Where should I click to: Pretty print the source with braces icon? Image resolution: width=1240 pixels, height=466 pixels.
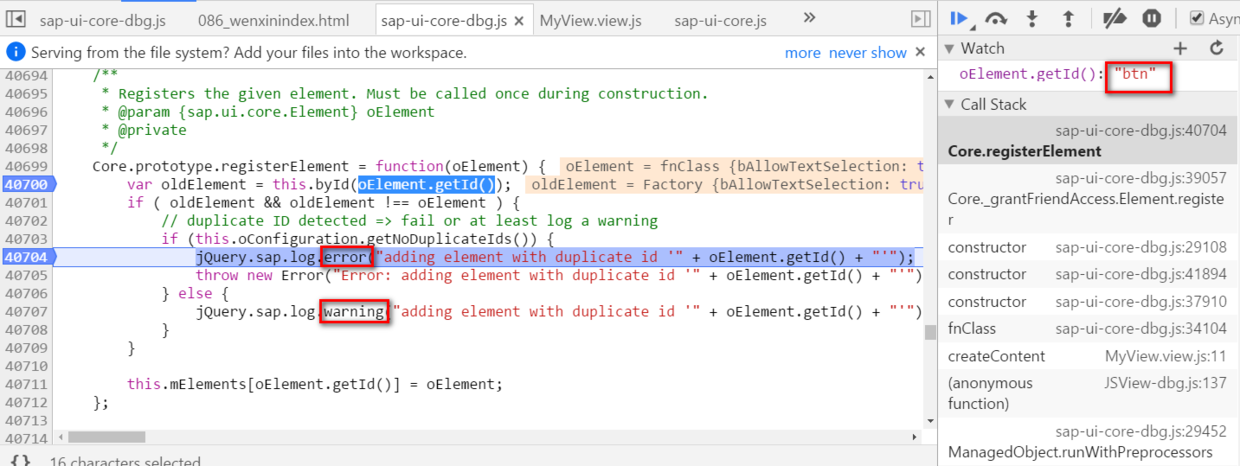[20, 460]
